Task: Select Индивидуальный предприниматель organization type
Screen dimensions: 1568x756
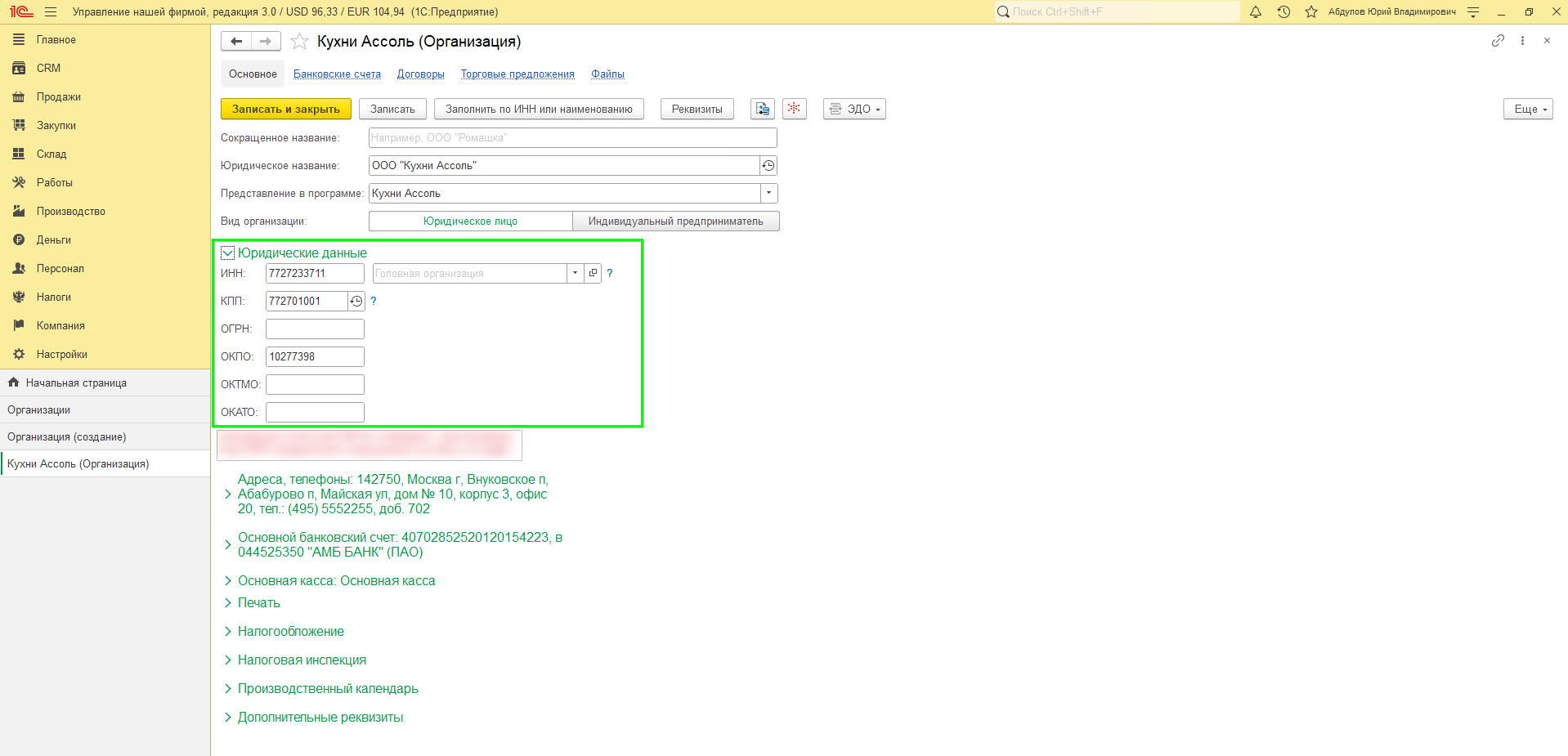Action: pos(676,221)
